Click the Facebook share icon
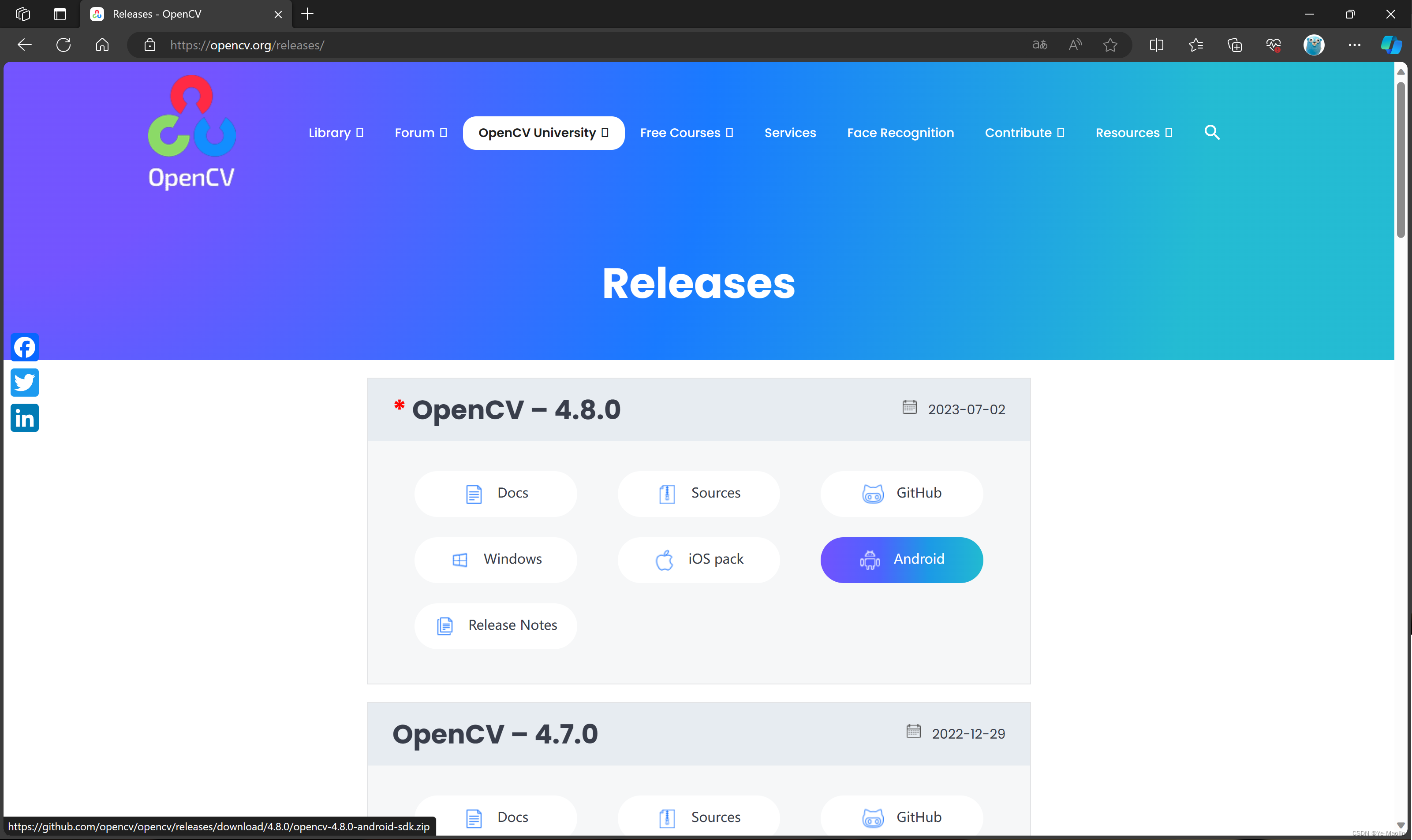This screenshot has height=840, width=1412. click(25, 347)
